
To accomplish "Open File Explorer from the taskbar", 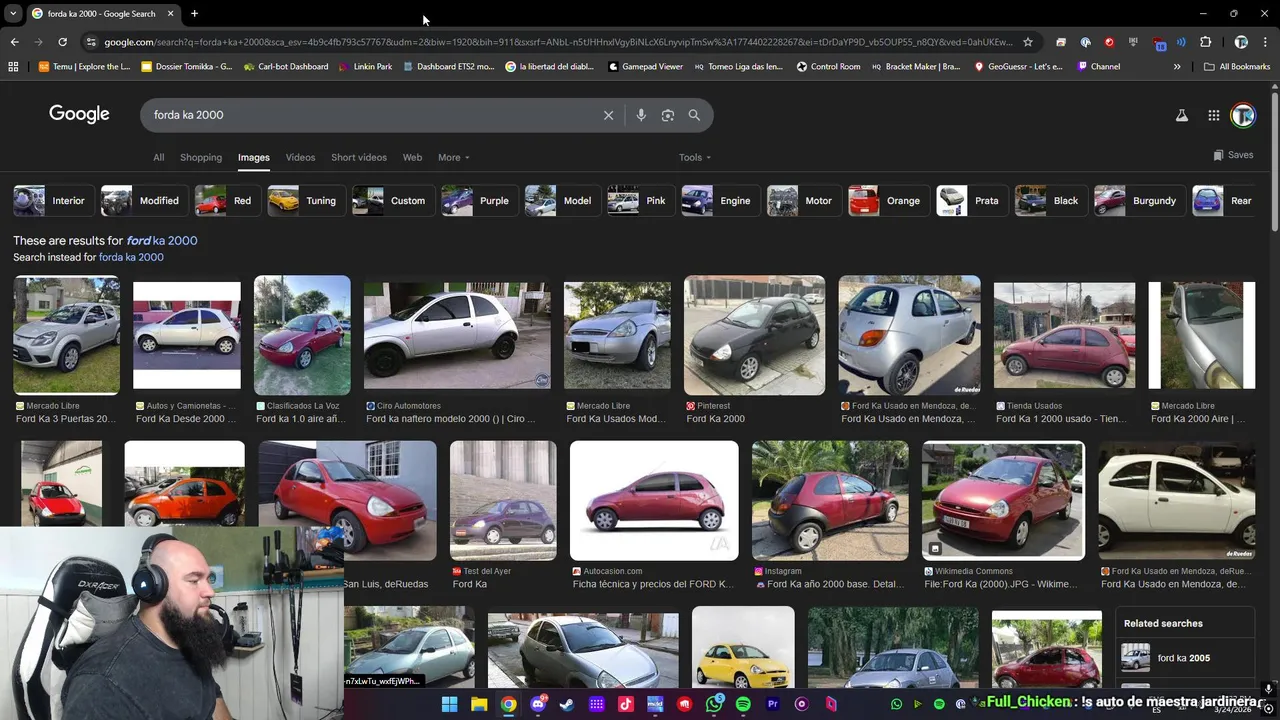I will pyautogui.click(x=479, y=704).
